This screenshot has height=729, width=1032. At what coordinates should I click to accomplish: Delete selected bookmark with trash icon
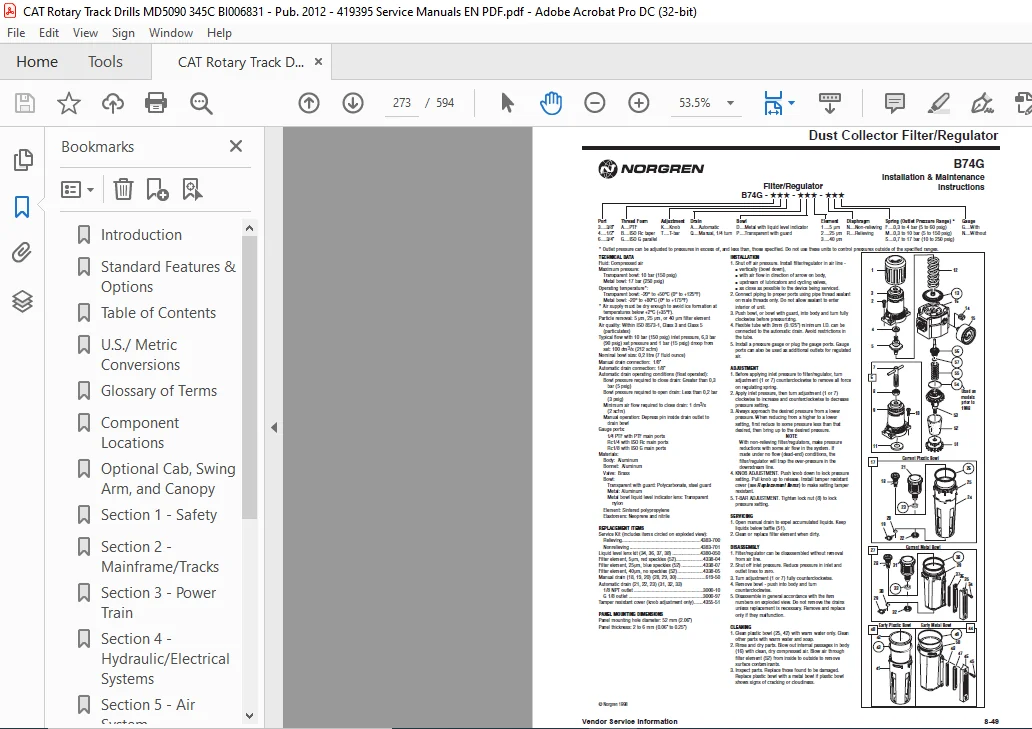[123, 189]
